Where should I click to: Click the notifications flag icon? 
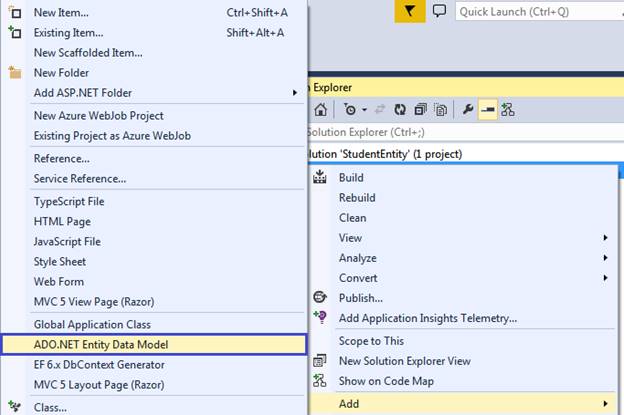(410, 12)
